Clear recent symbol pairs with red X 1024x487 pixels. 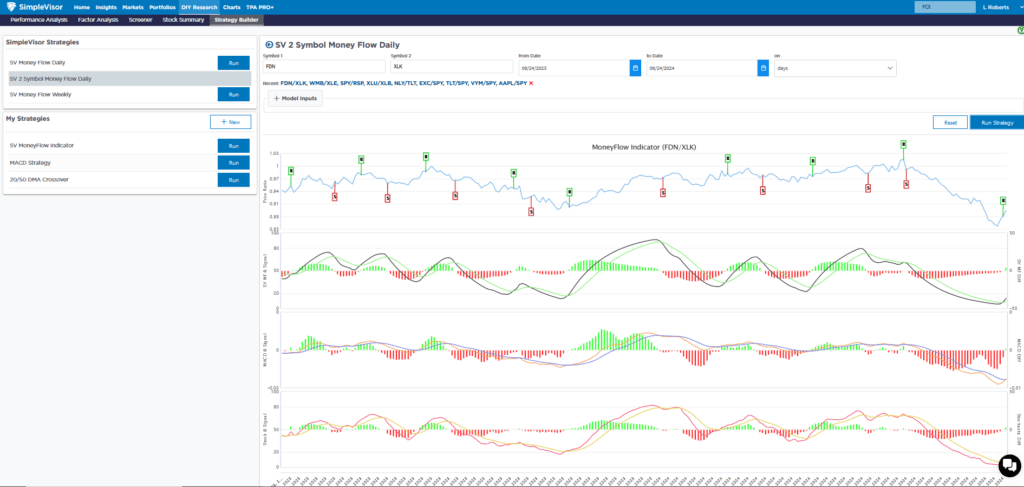pos(531,83)
